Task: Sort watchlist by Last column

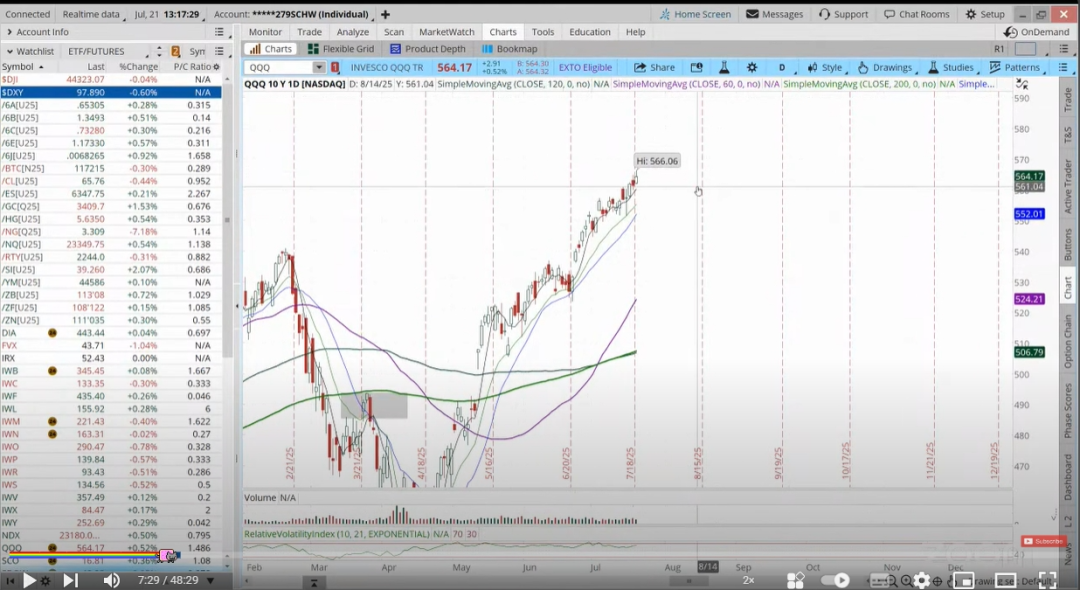Action: point(96,67)
